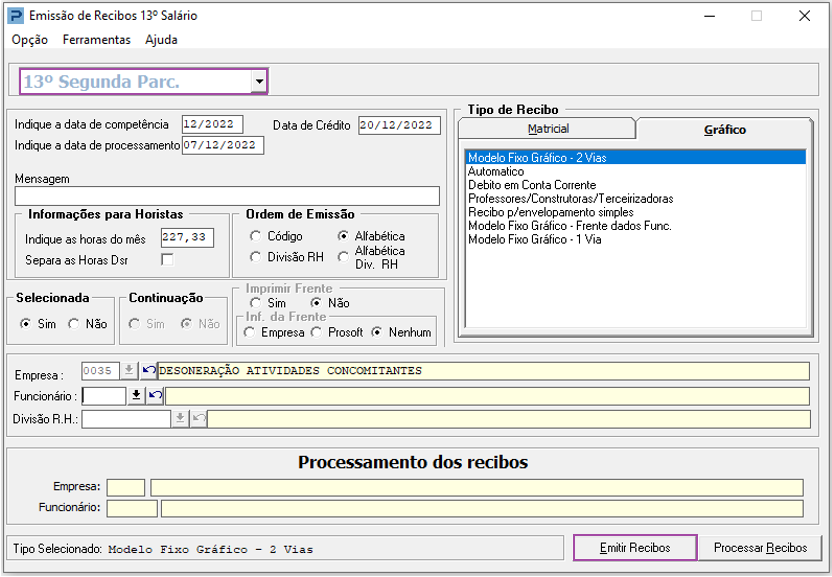Select Empresa under Inf. da Frente

tap(250, 332)
